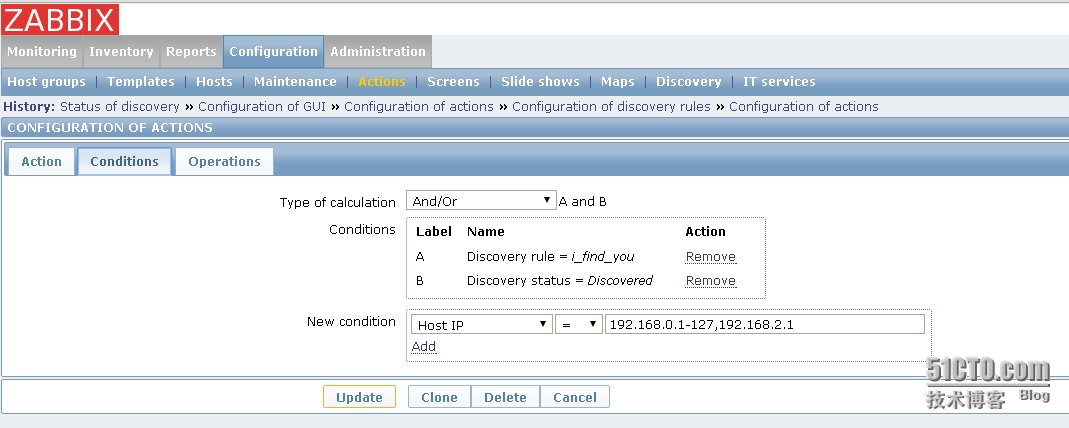Expand the Host IP condition type dropdown
Viewport: 1069px width, 428px height.
click(x=482, y=324)
